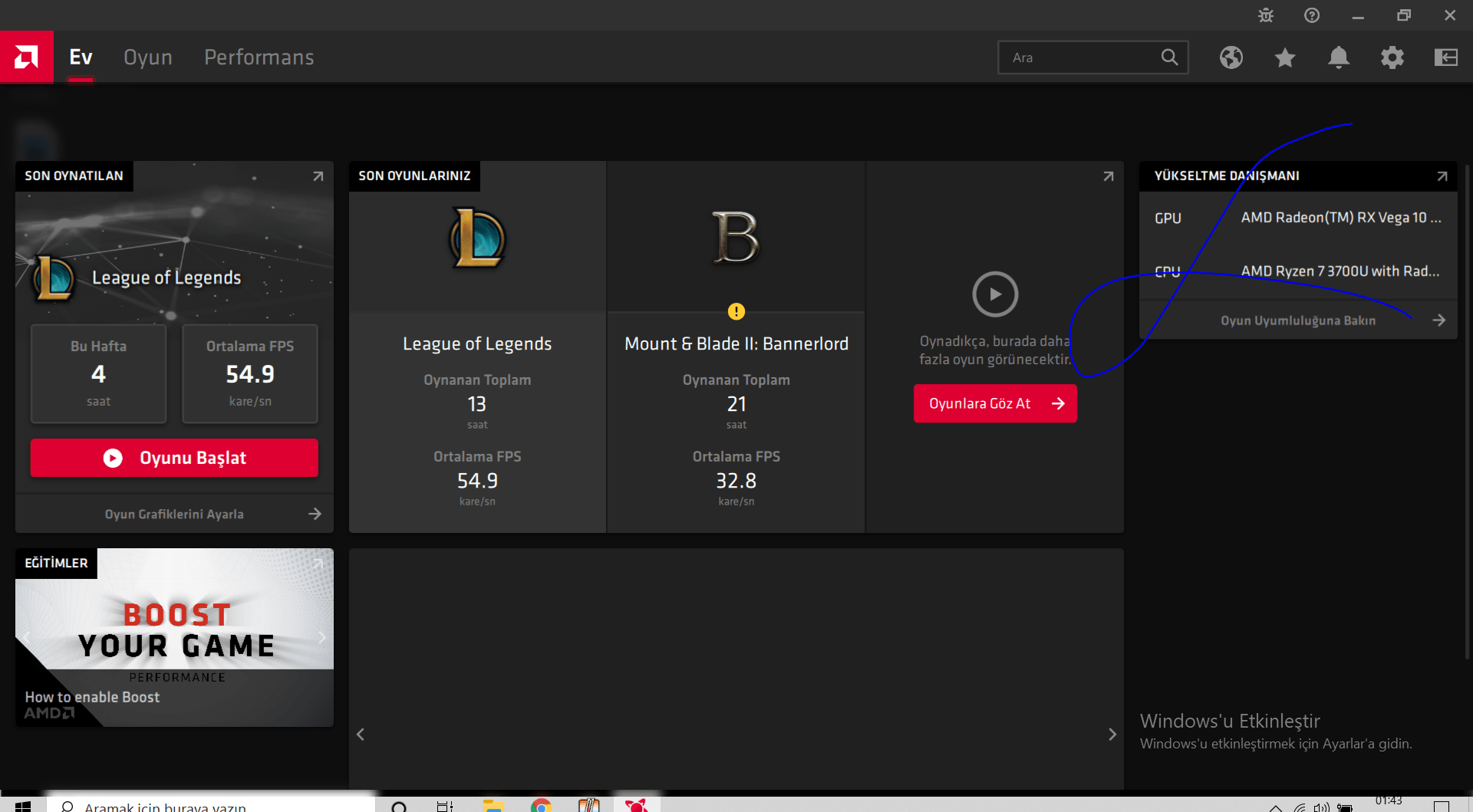Select the CPU AMD Ryzen 7 3700U row
The height and width of the screenshot is (812, 1473).
click(x=1298, y=271)
